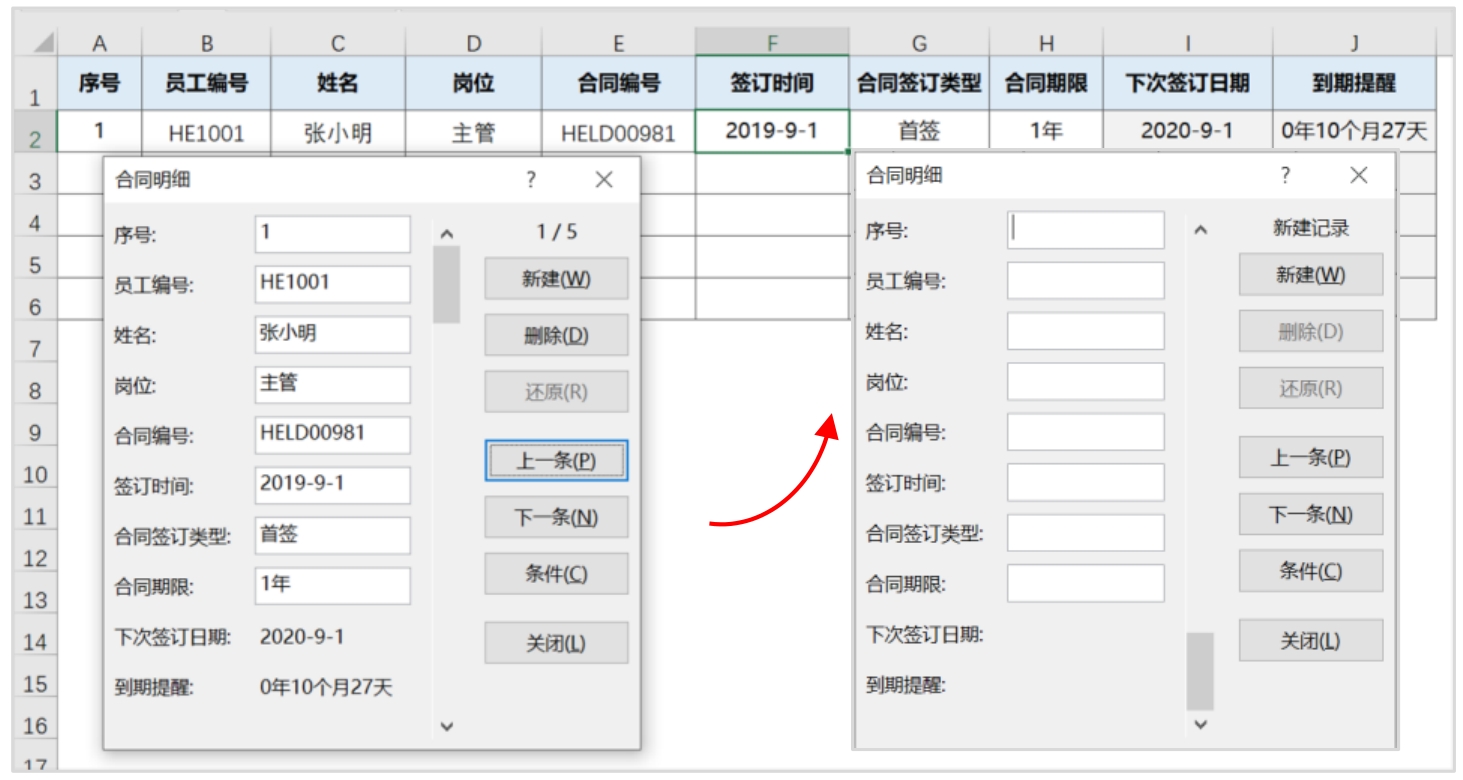Select column A header
This screenshot has height=780, width=1463.
[x=99, y=43]
